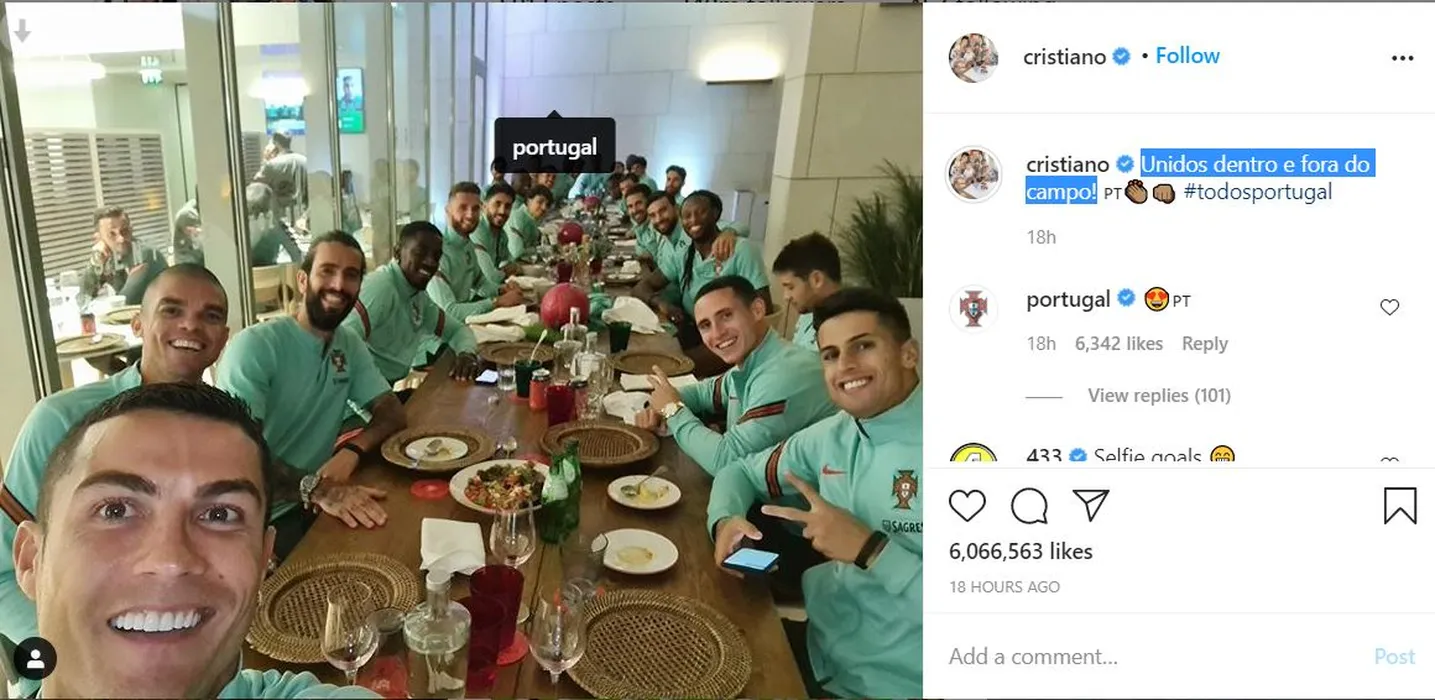Open the 6,066,563 likes list
This screenshot has width=1435, height=700.
pyautogui.click(x=1021, y=551)
